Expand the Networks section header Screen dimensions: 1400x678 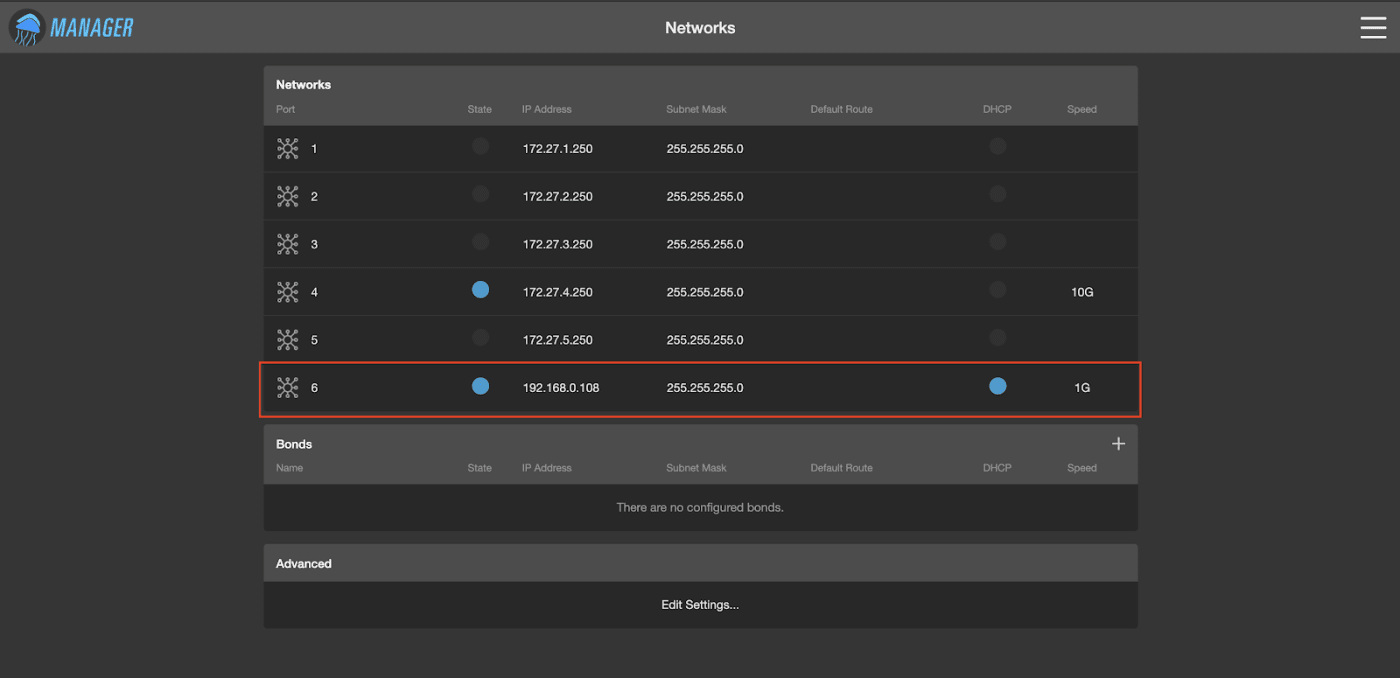click(303, 84)
